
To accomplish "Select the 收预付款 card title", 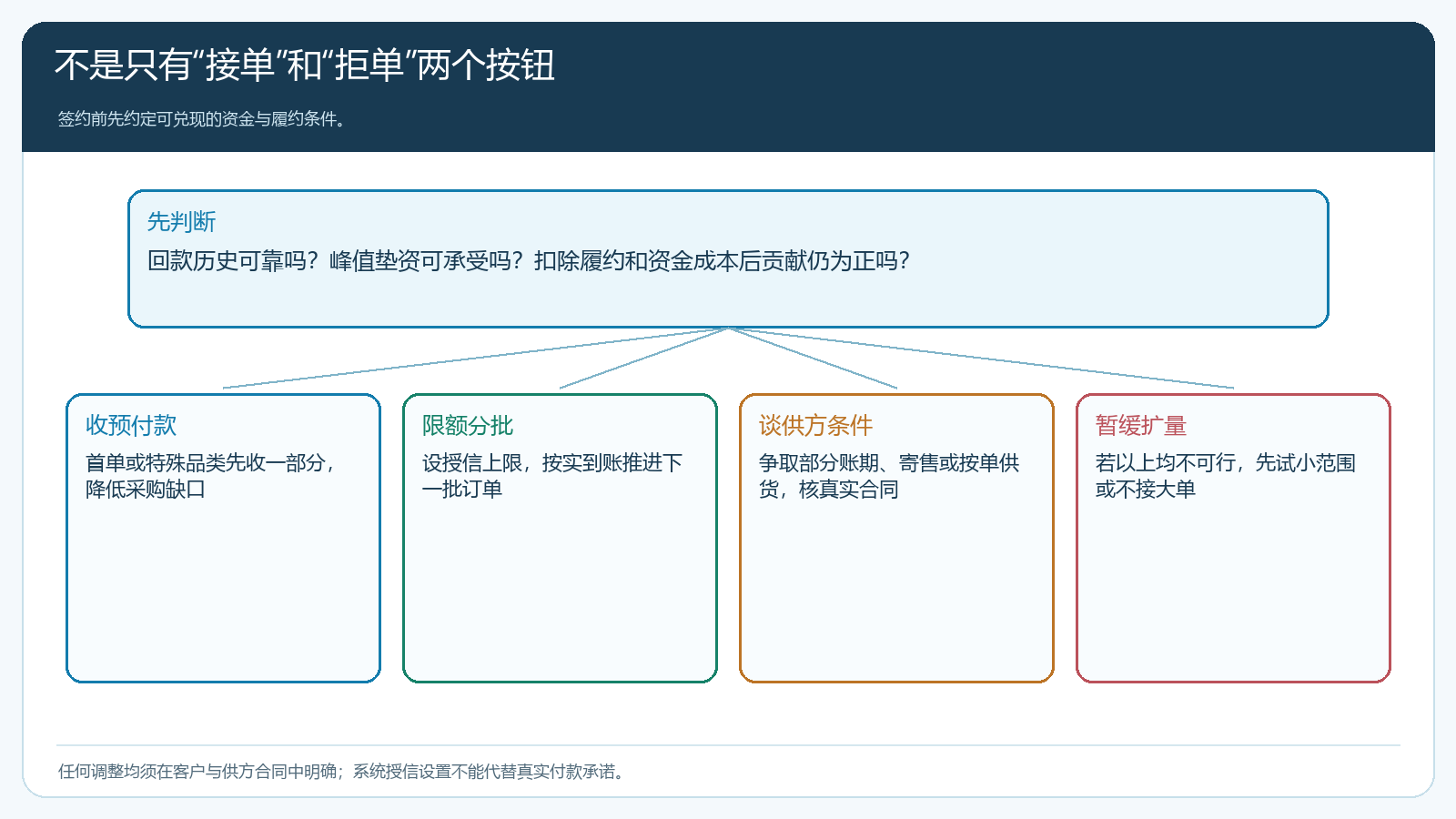I will pyautogui.click(x=131, y=425).
